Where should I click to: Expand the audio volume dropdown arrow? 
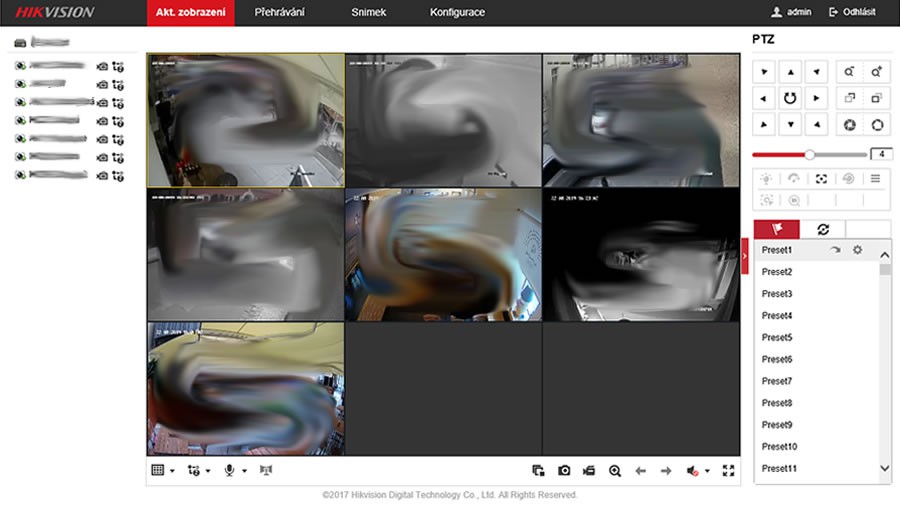708,471
